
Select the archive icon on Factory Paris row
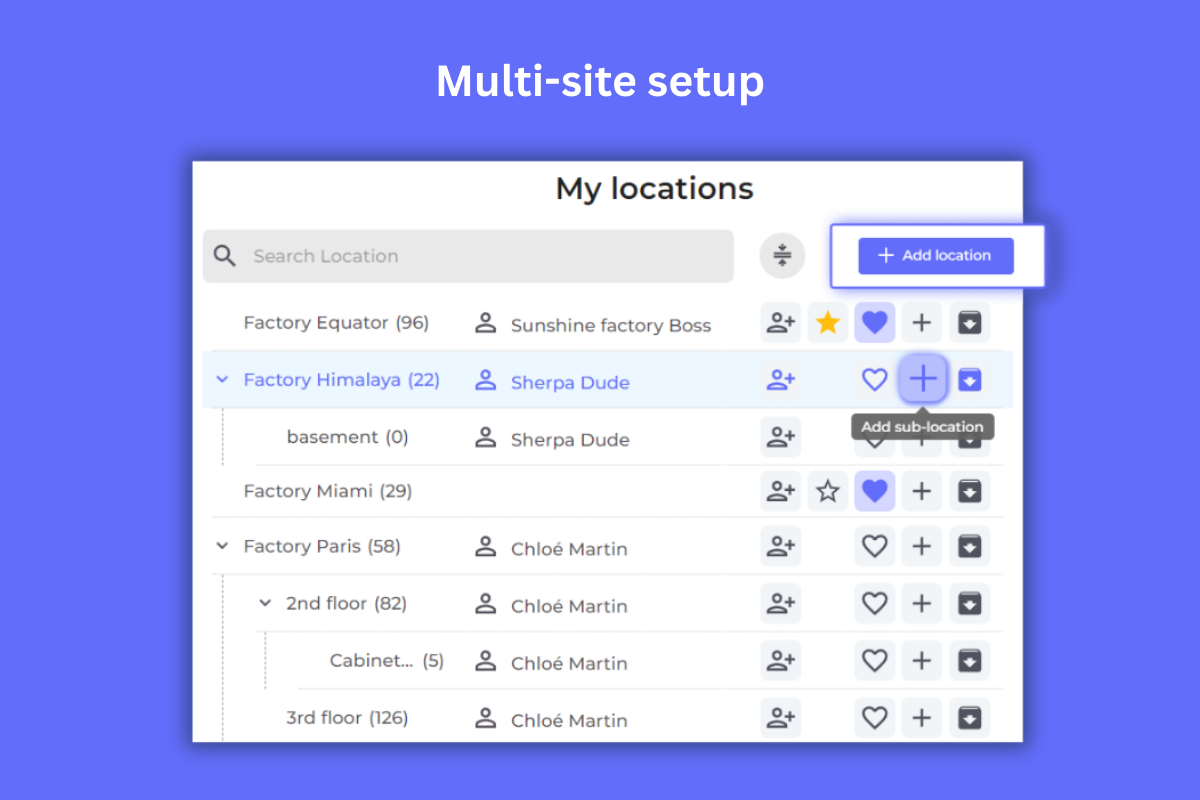(x=969, y=546)
